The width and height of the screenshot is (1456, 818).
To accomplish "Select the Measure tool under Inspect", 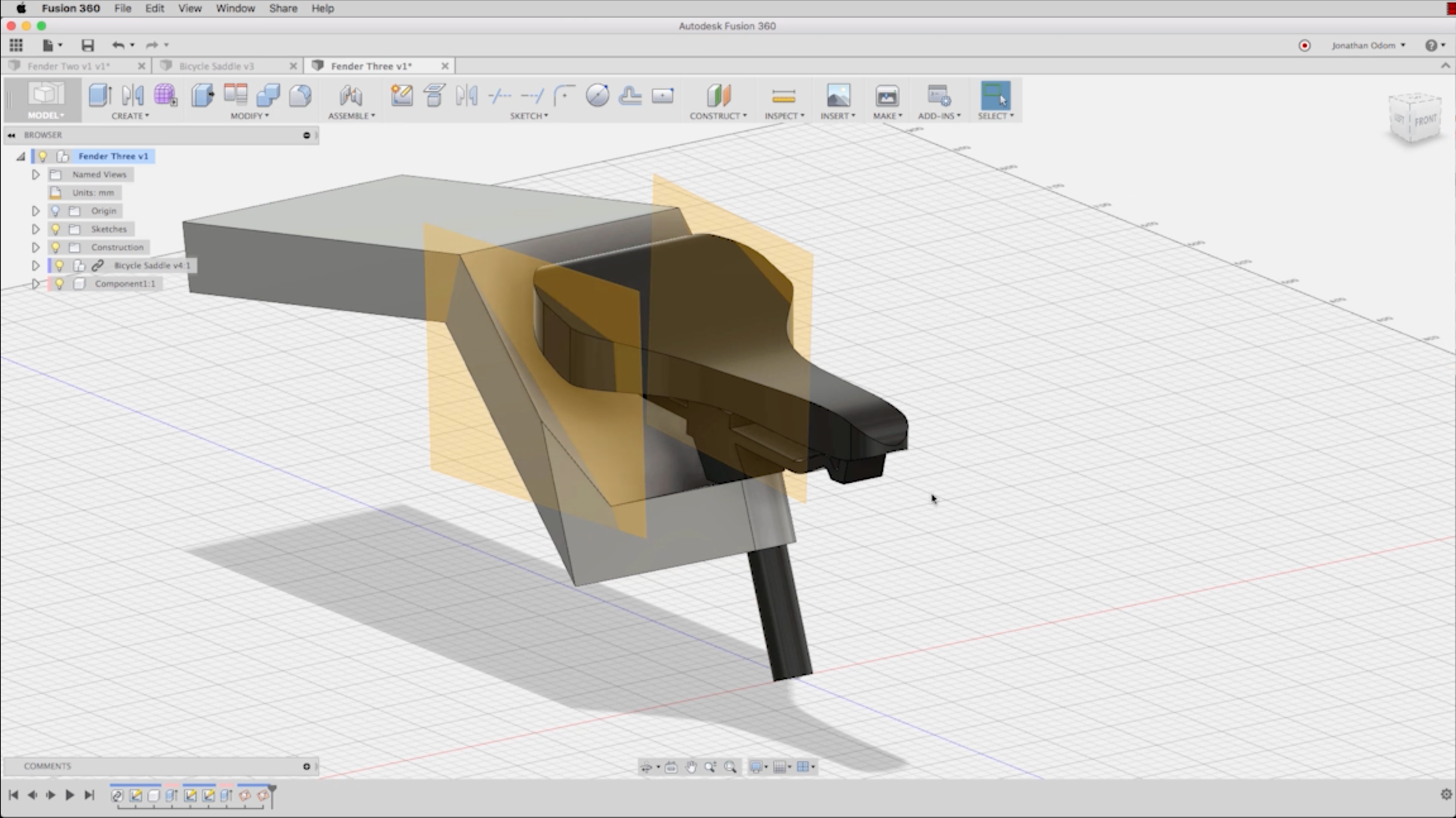I will pyautogui.click(x=783, y=96).
